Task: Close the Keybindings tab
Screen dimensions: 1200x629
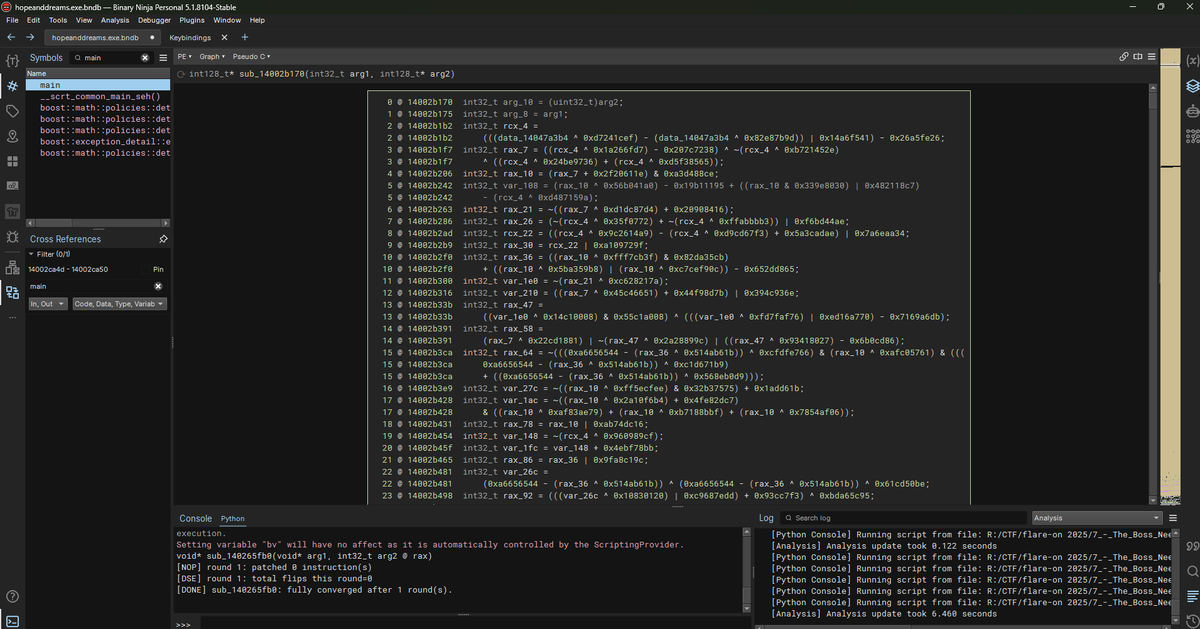Action: coord(223,37)
